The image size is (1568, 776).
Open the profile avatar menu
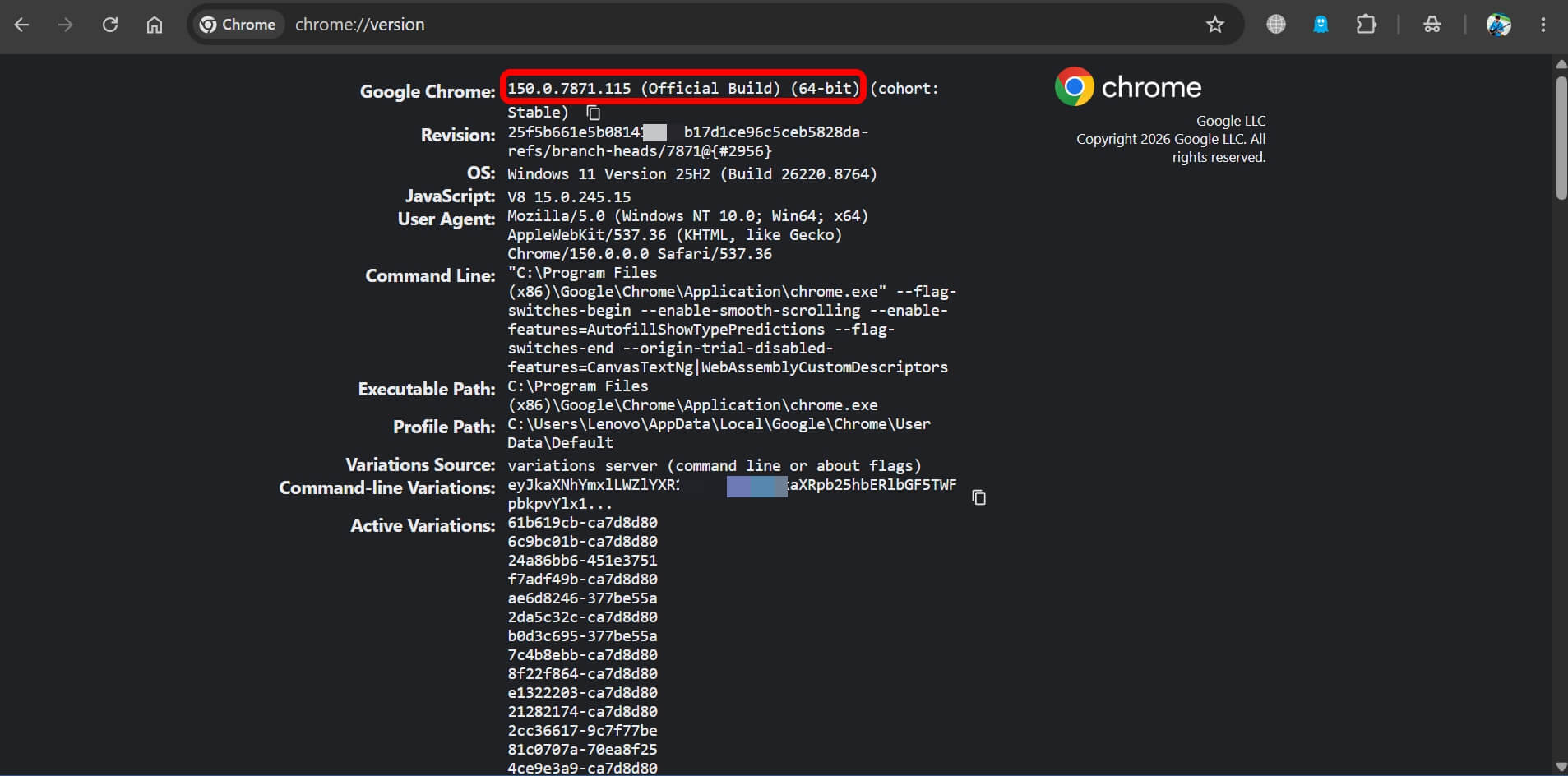click(1499, 25)
